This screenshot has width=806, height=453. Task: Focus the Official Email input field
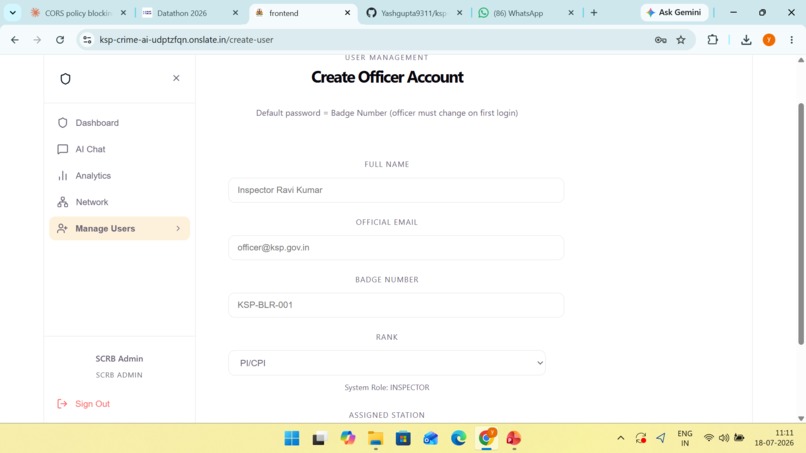click(396, 247)
